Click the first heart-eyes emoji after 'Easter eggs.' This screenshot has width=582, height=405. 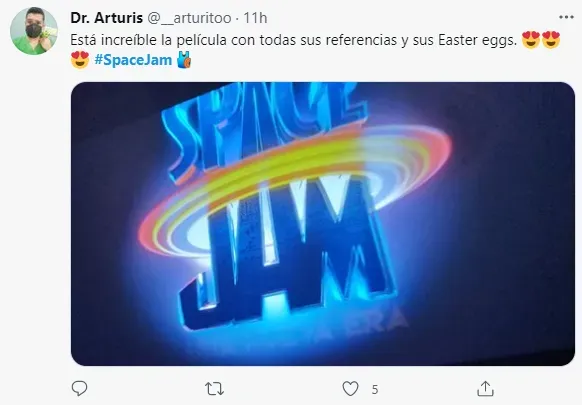531,40
